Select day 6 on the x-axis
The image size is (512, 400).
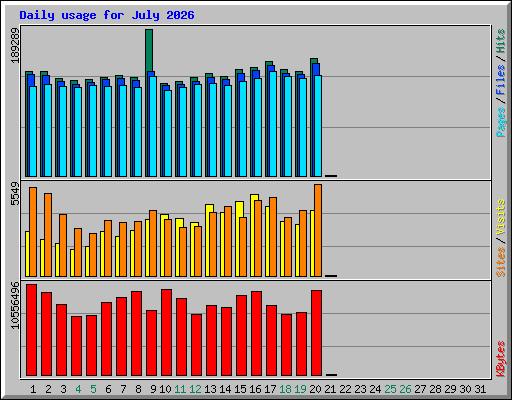coord(108,389)
